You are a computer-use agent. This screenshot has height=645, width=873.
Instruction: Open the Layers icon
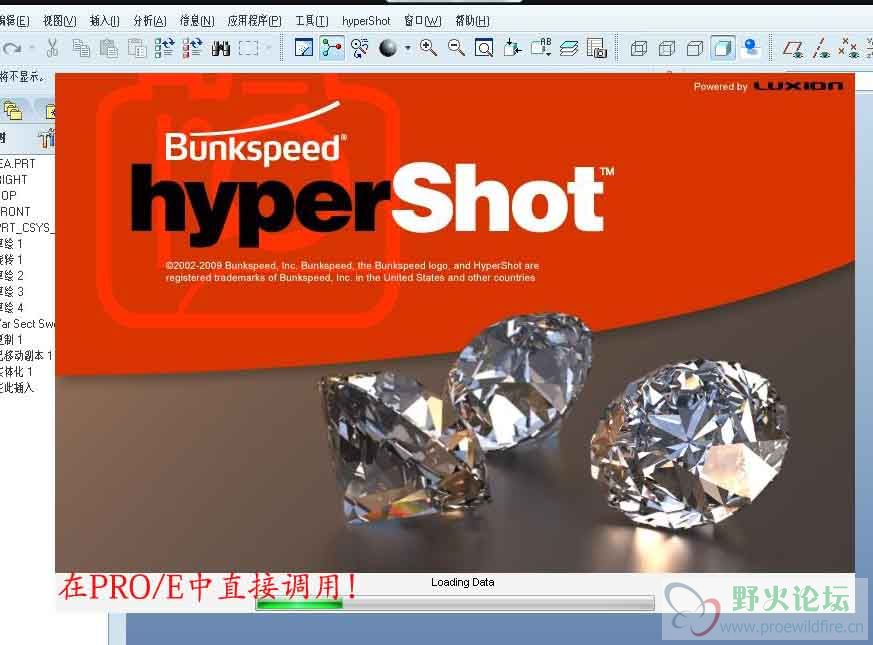[x=568, y=48]
